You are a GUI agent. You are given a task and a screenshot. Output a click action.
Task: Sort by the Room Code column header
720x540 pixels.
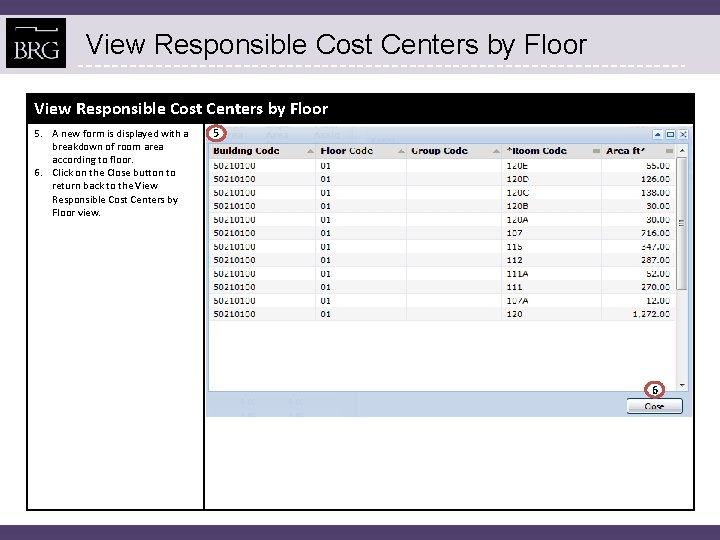[x=551, y=151]
